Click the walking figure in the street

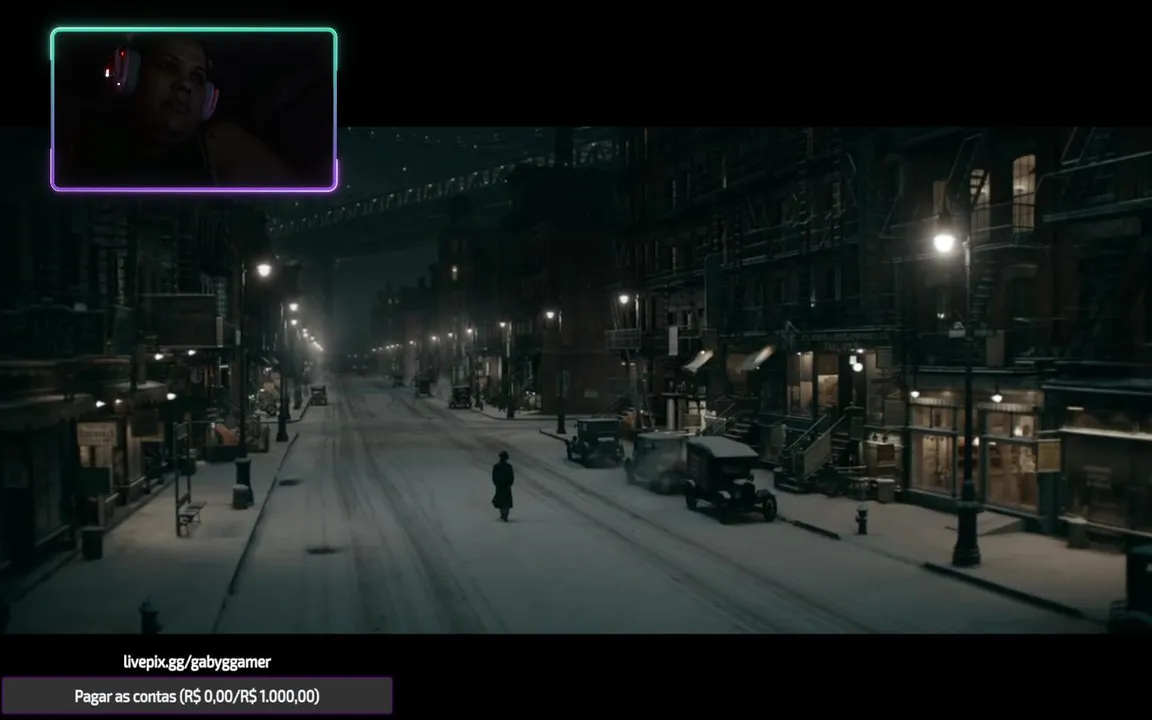coord(503,486)
